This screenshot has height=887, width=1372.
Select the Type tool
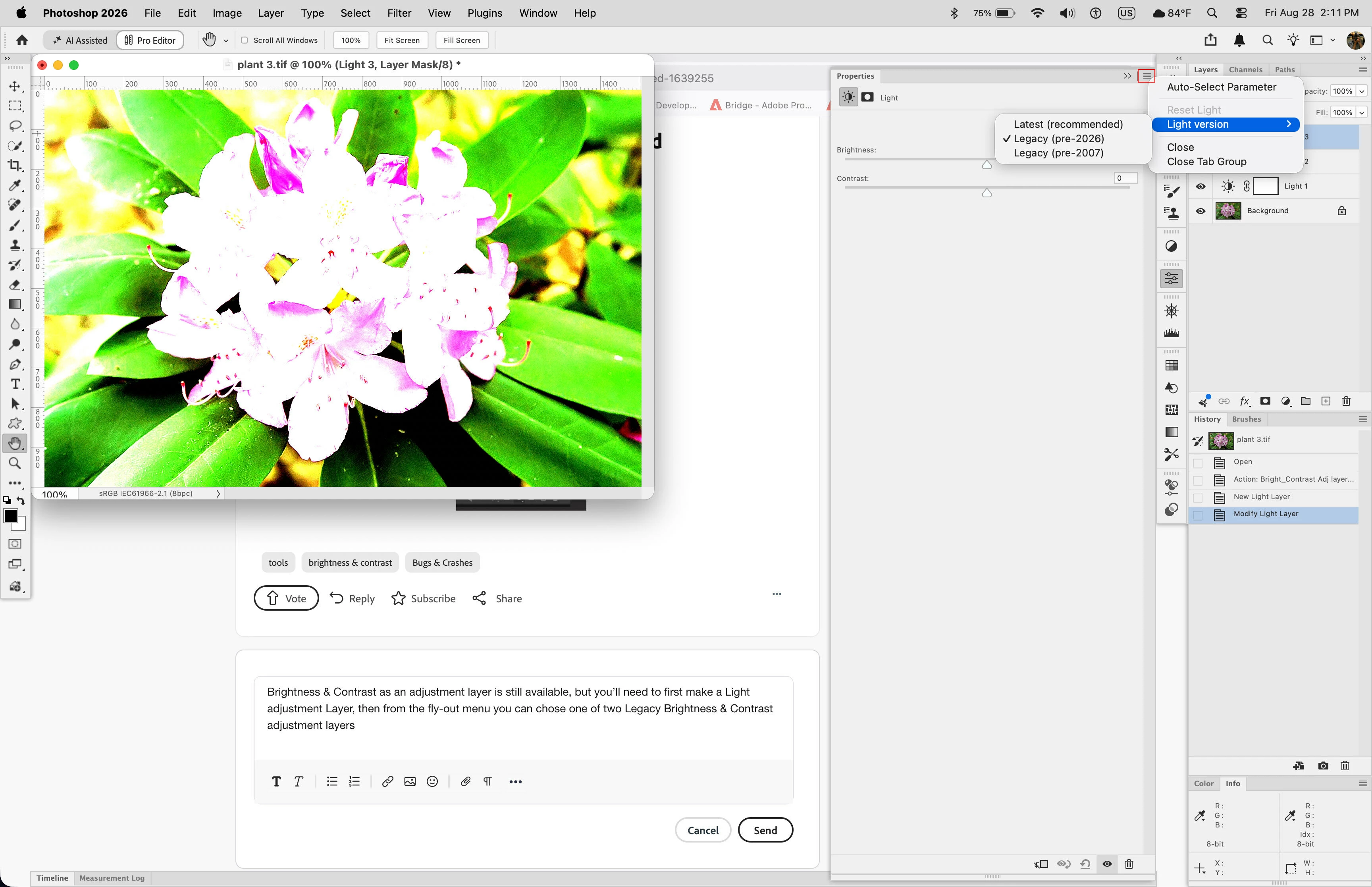click(x=15, y=384)
